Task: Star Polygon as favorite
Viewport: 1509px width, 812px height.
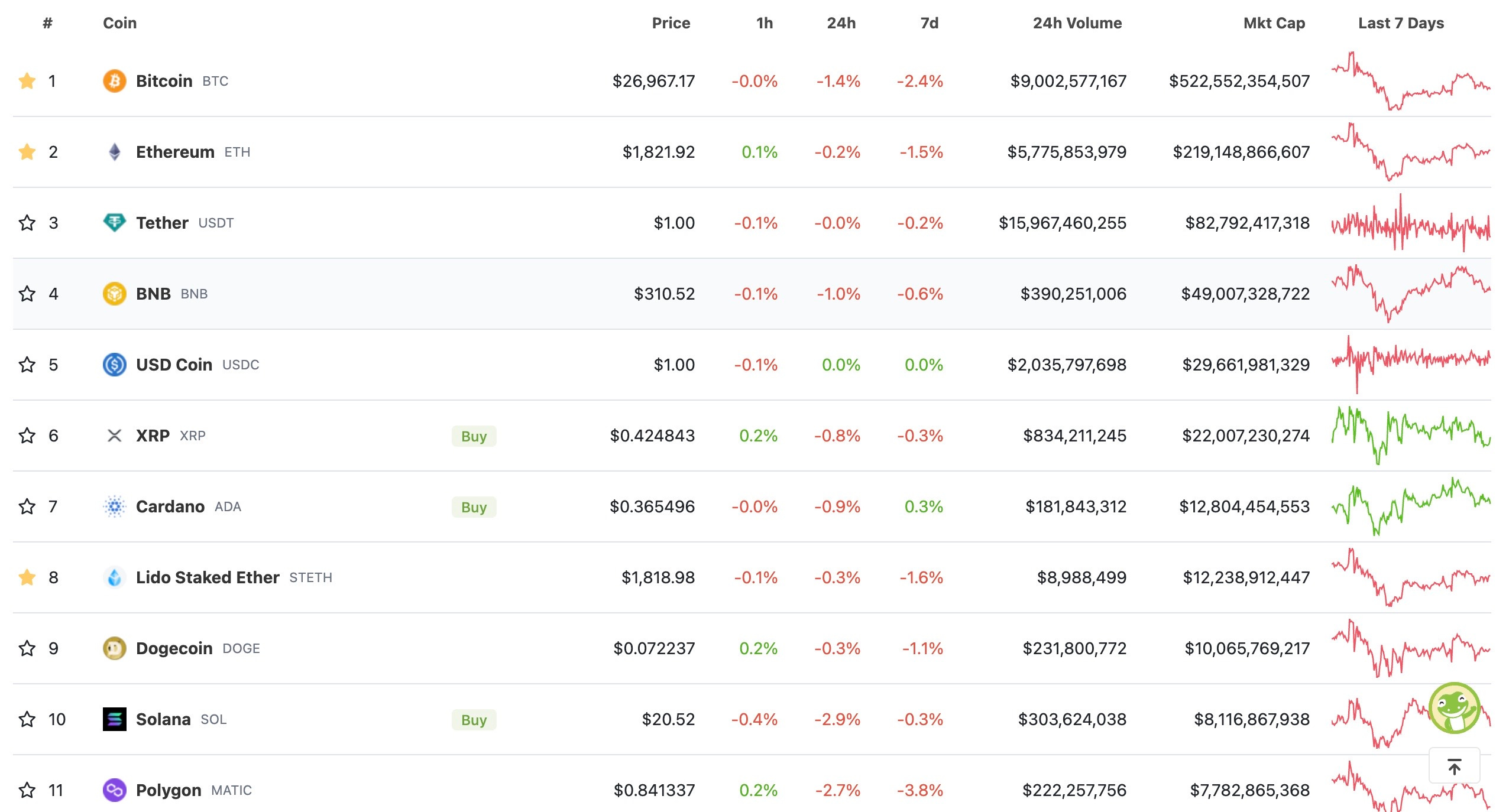Action: click(x=27, y=790)
